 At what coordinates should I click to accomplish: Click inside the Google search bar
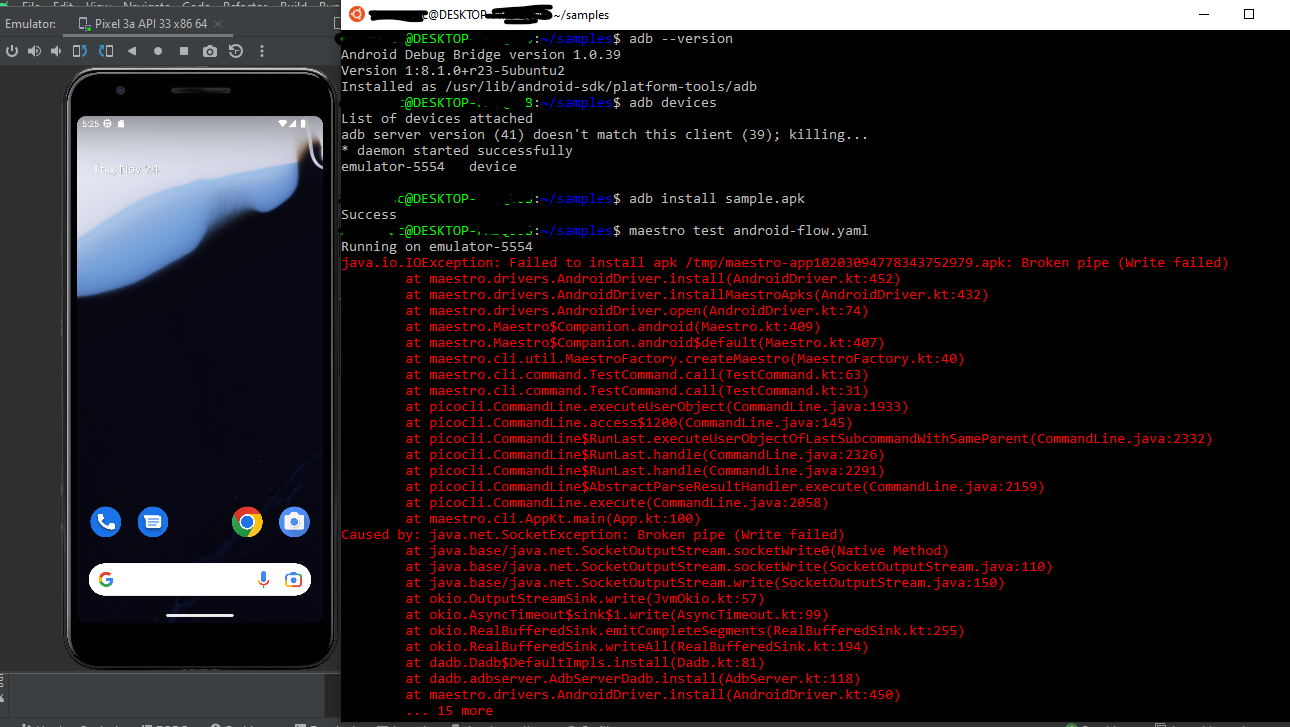(x=180, y=579)
